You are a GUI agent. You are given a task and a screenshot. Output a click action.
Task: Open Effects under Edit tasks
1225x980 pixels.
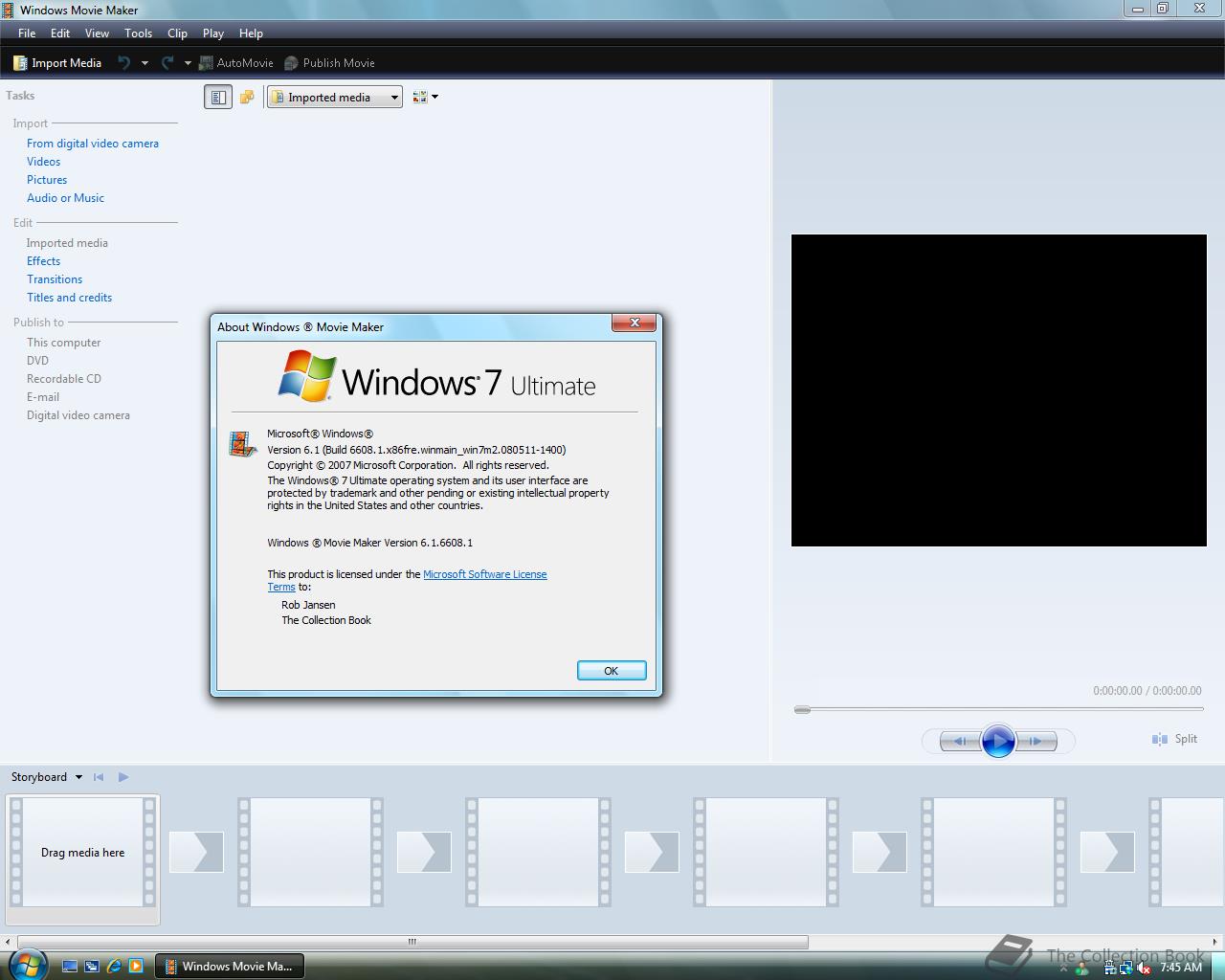pos(43,261)
